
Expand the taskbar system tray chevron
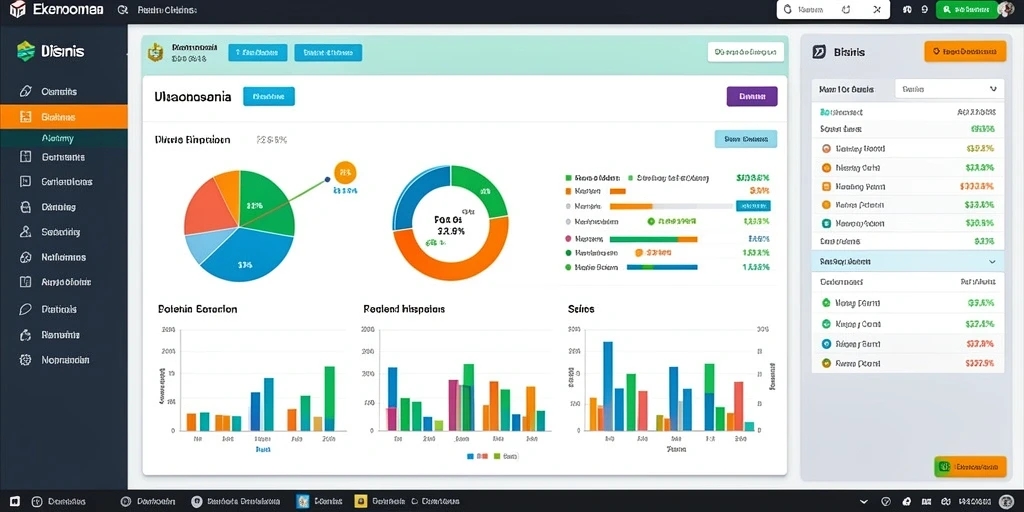pos(864,502)
